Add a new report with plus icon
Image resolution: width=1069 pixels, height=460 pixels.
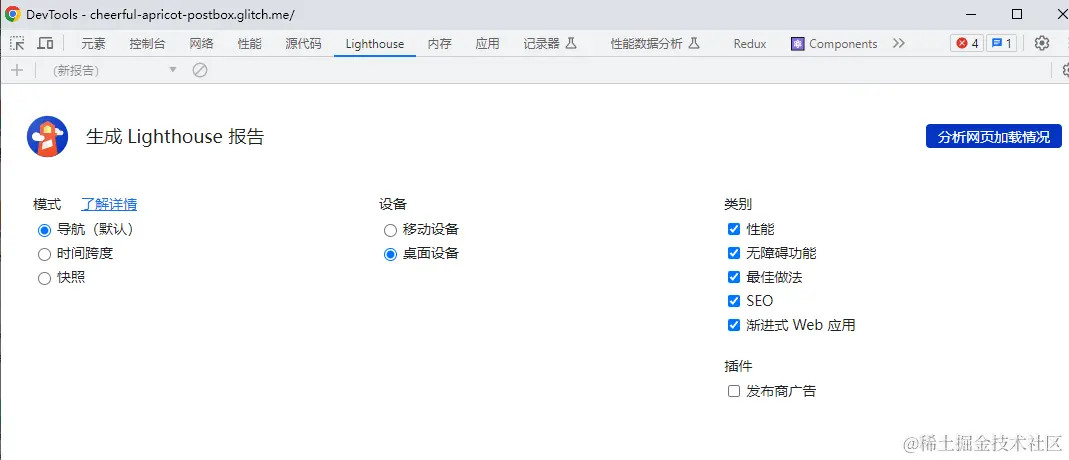coord(18,70)
